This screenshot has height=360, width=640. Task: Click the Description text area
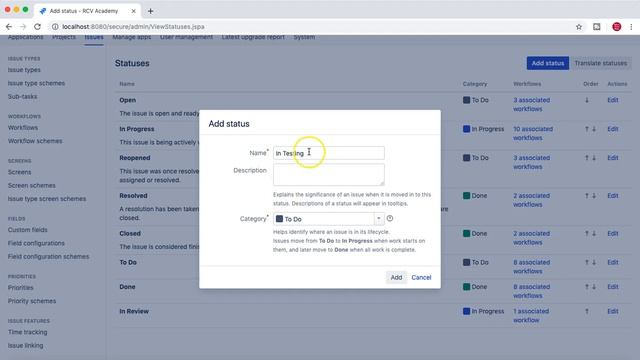[x=329, y=175]
